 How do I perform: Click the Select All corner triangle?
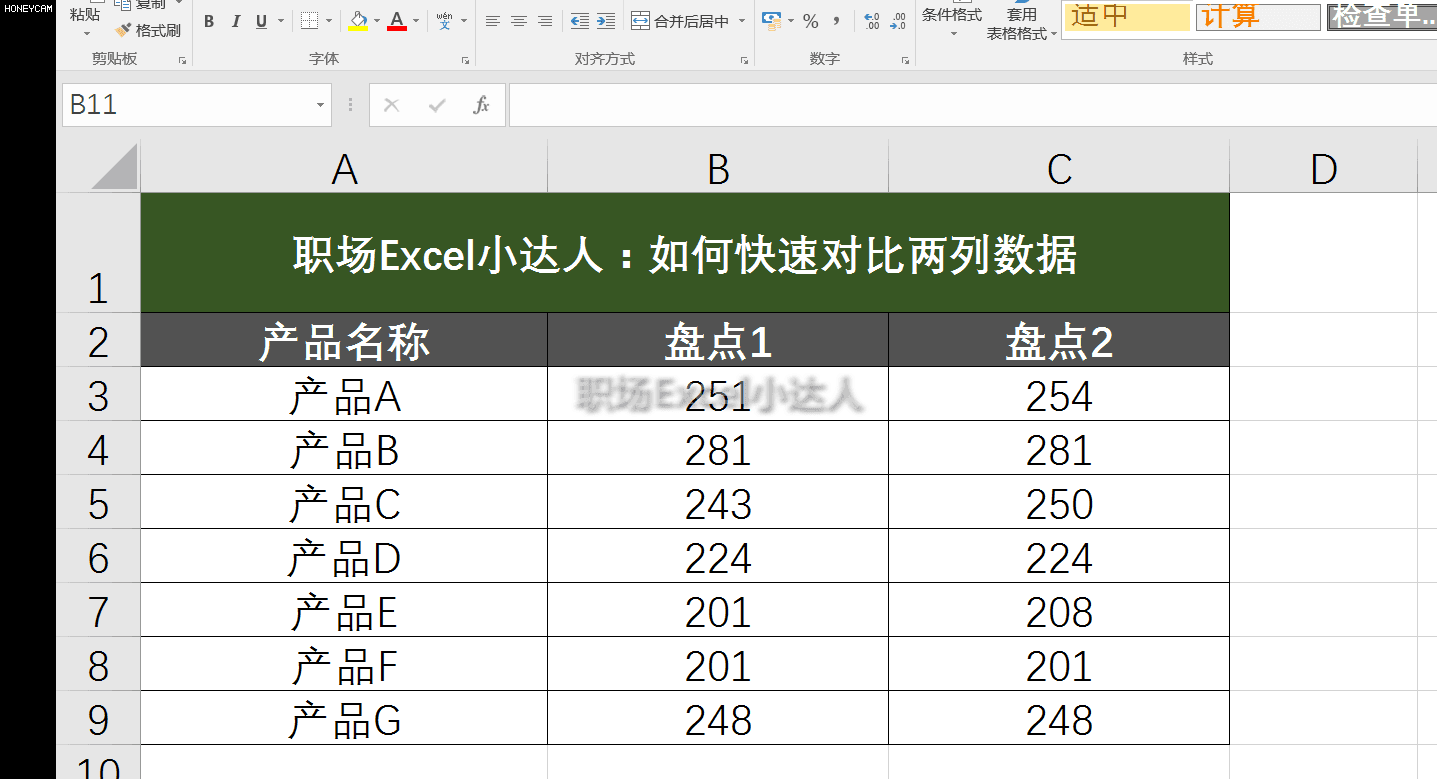pos(114,166)
